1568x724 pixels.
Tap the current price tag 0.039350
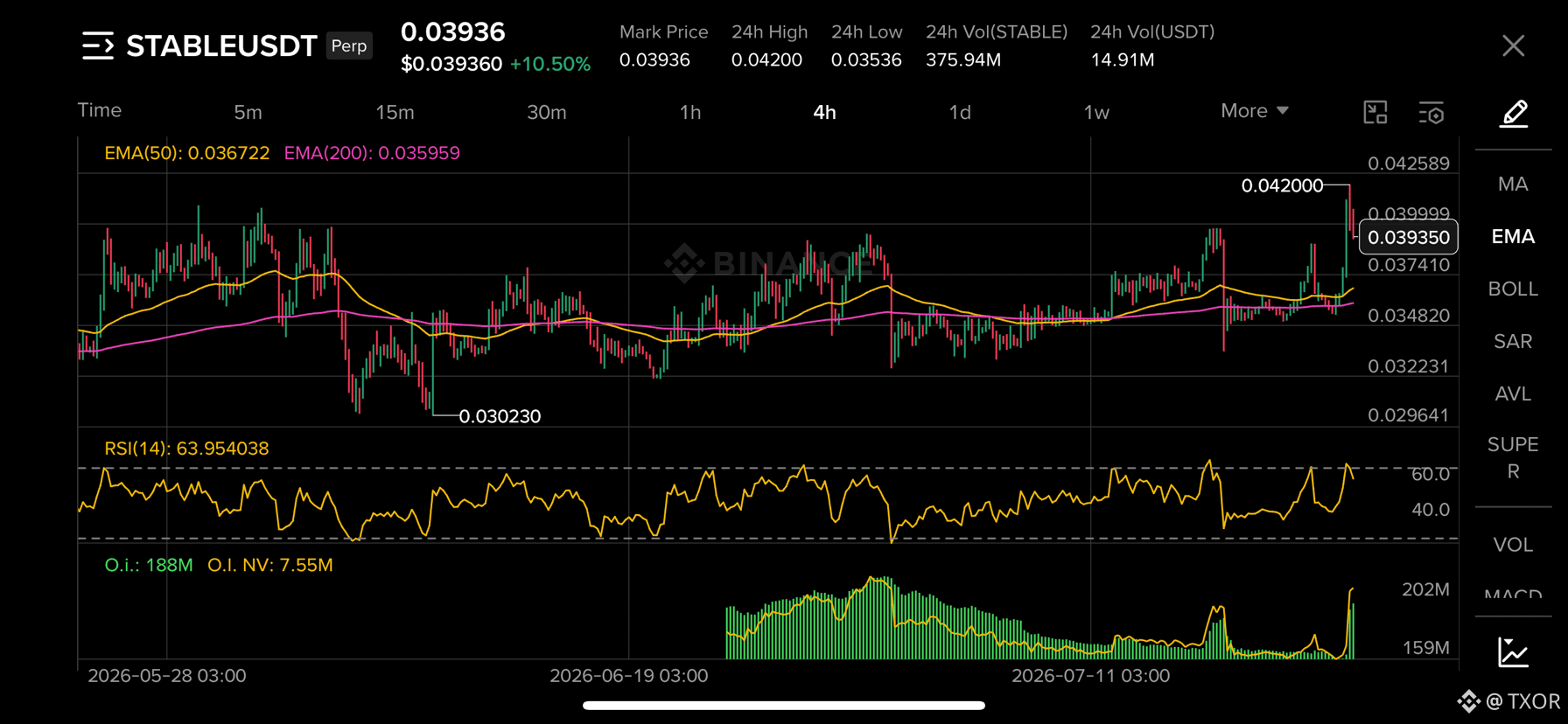1409,237
